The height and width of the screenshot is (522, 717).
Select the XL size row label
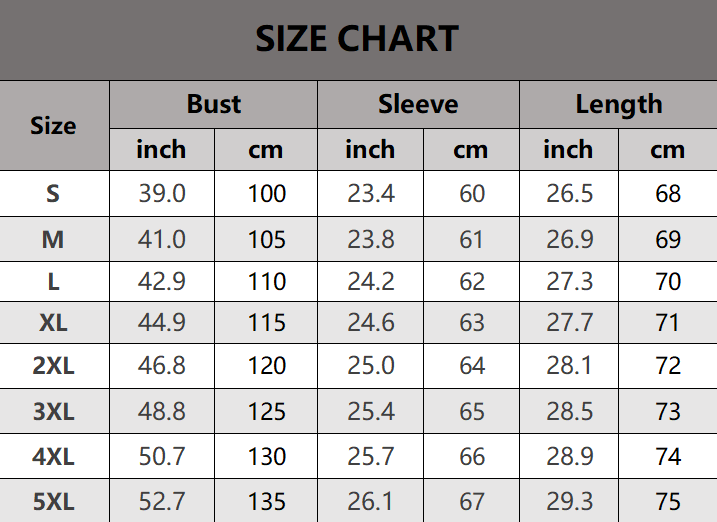(x=53, y=323)
